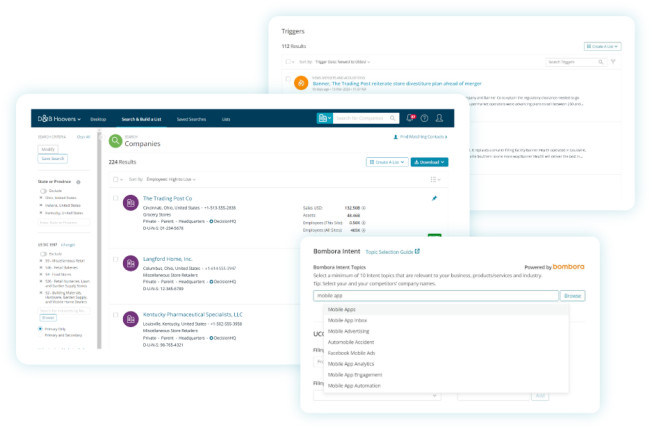The width and height of the screenshot is (650, 428).
Task: Pin The Trading Post Co result
Action: 434,198
